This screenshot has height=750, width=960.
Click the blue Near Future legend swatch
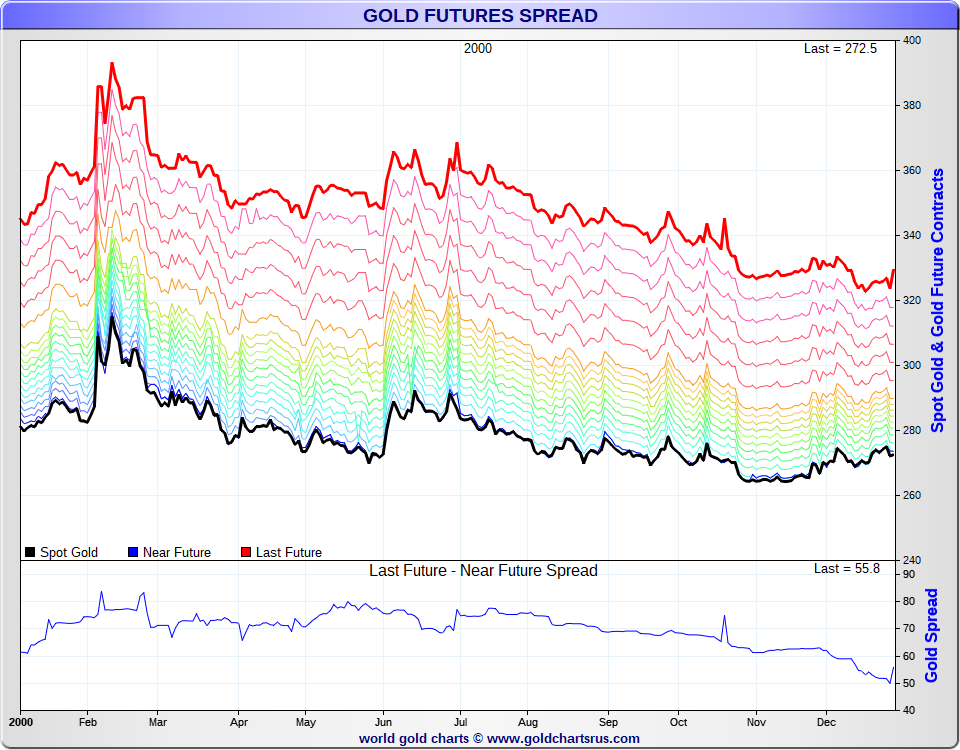pos(133,552)
